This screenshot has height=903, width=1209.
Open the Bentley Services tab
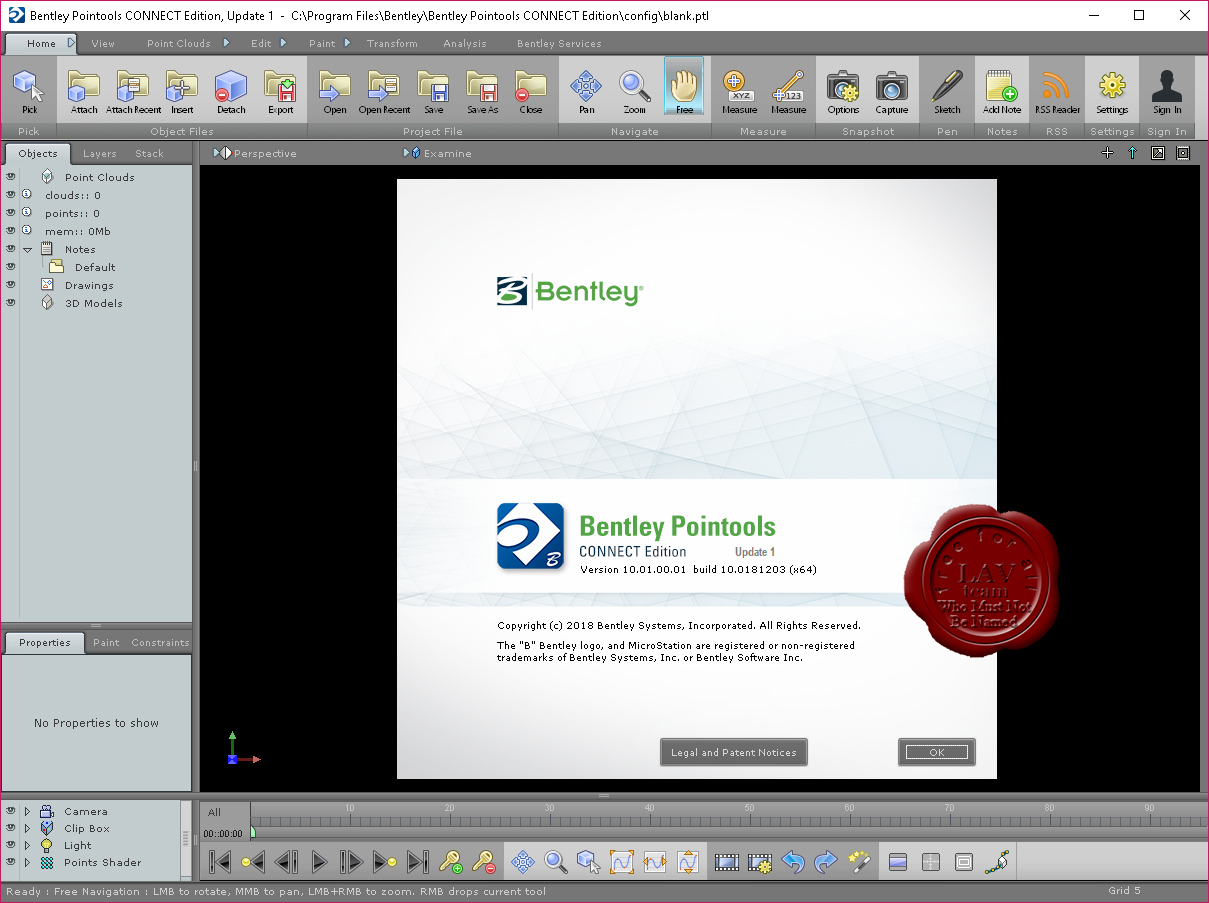(559, 43)
